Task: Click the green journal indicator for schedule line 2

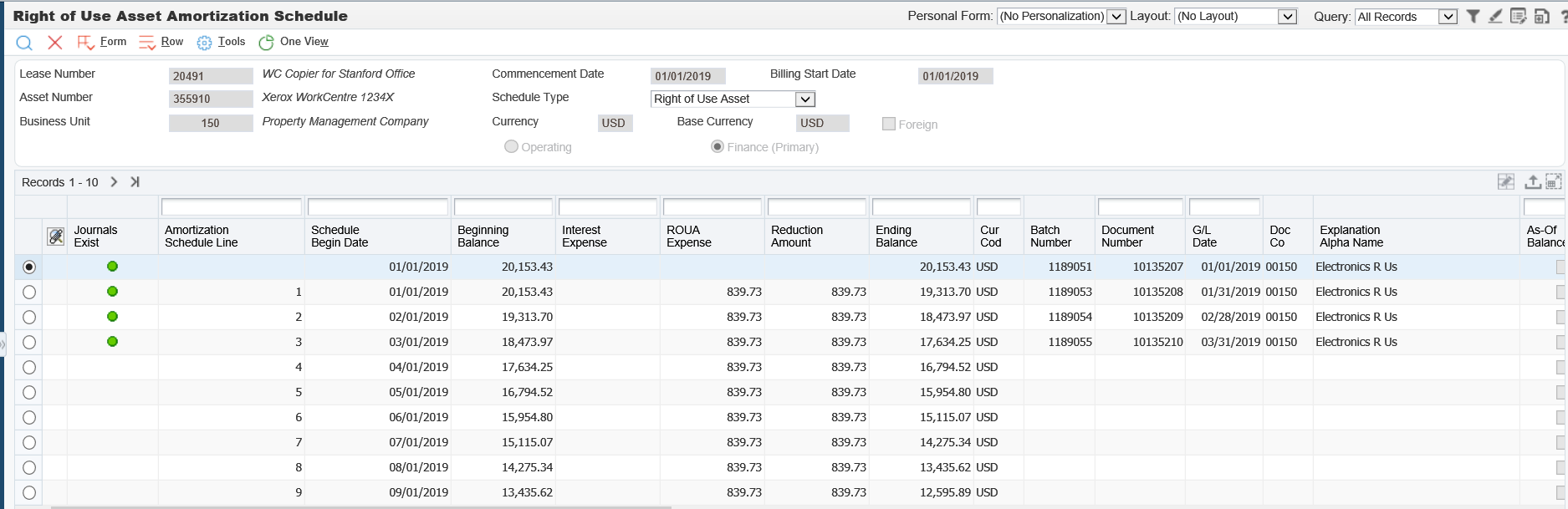Action: point(112,316)
